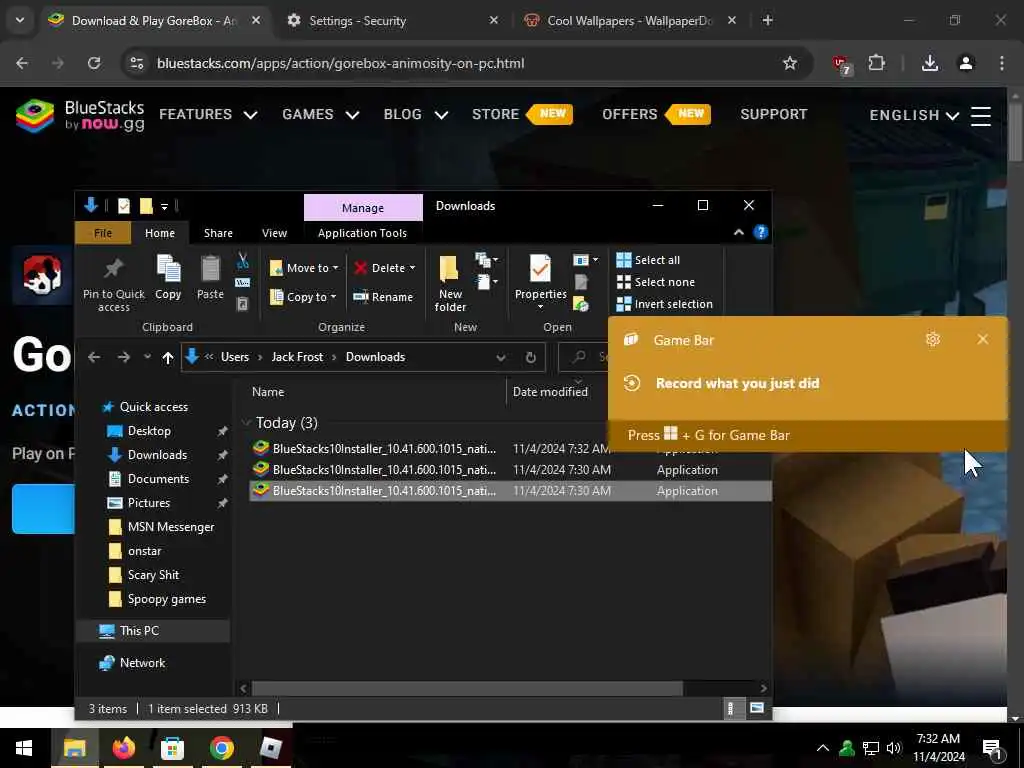Open a new Chrome tab

767,21
